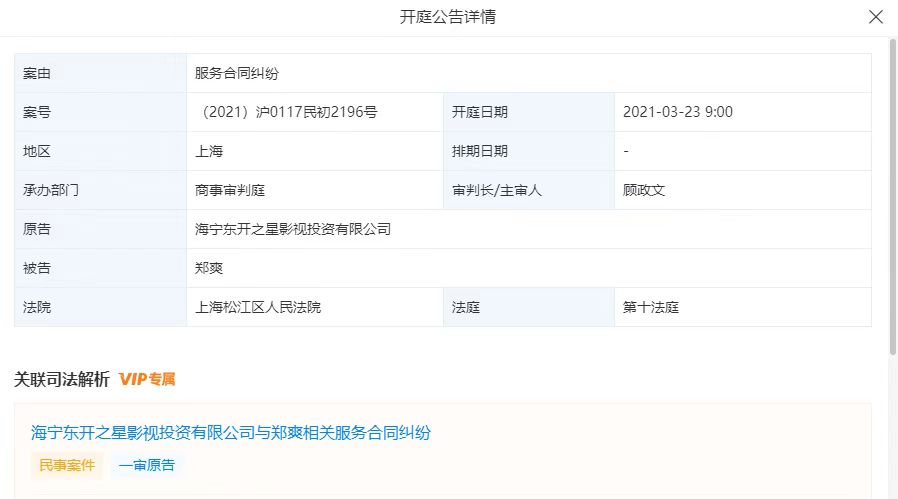
Task: Select the 民事案件 tag
Action: click(67, 465)
